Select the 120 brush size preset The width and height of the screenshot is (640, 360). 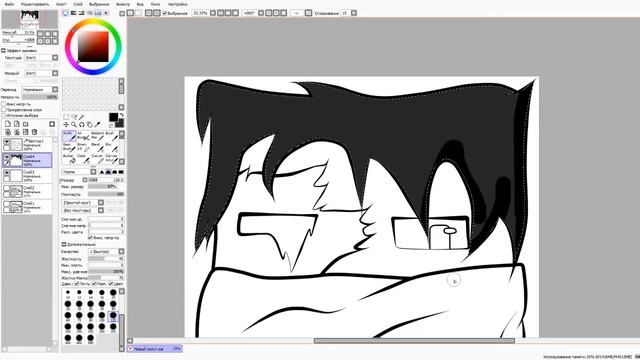tap(113, 316)
